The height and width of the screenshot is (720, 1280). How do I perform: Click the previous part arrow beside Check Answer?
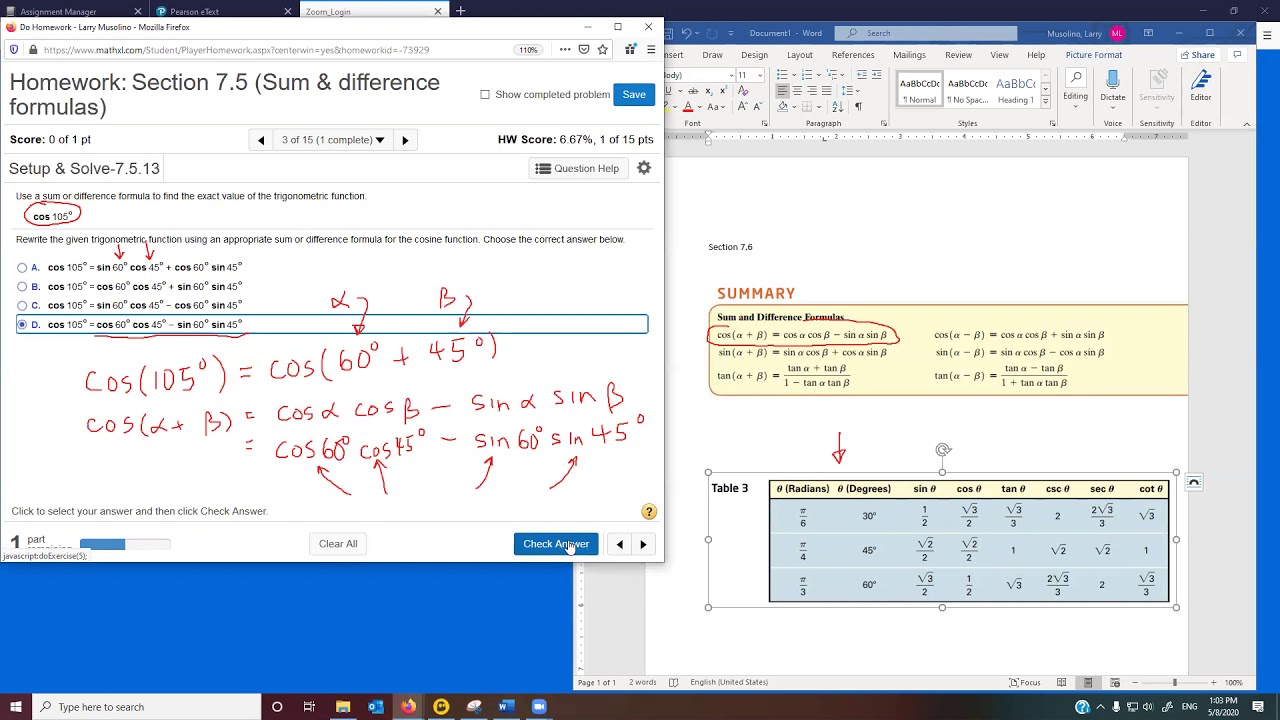[619, 544]
